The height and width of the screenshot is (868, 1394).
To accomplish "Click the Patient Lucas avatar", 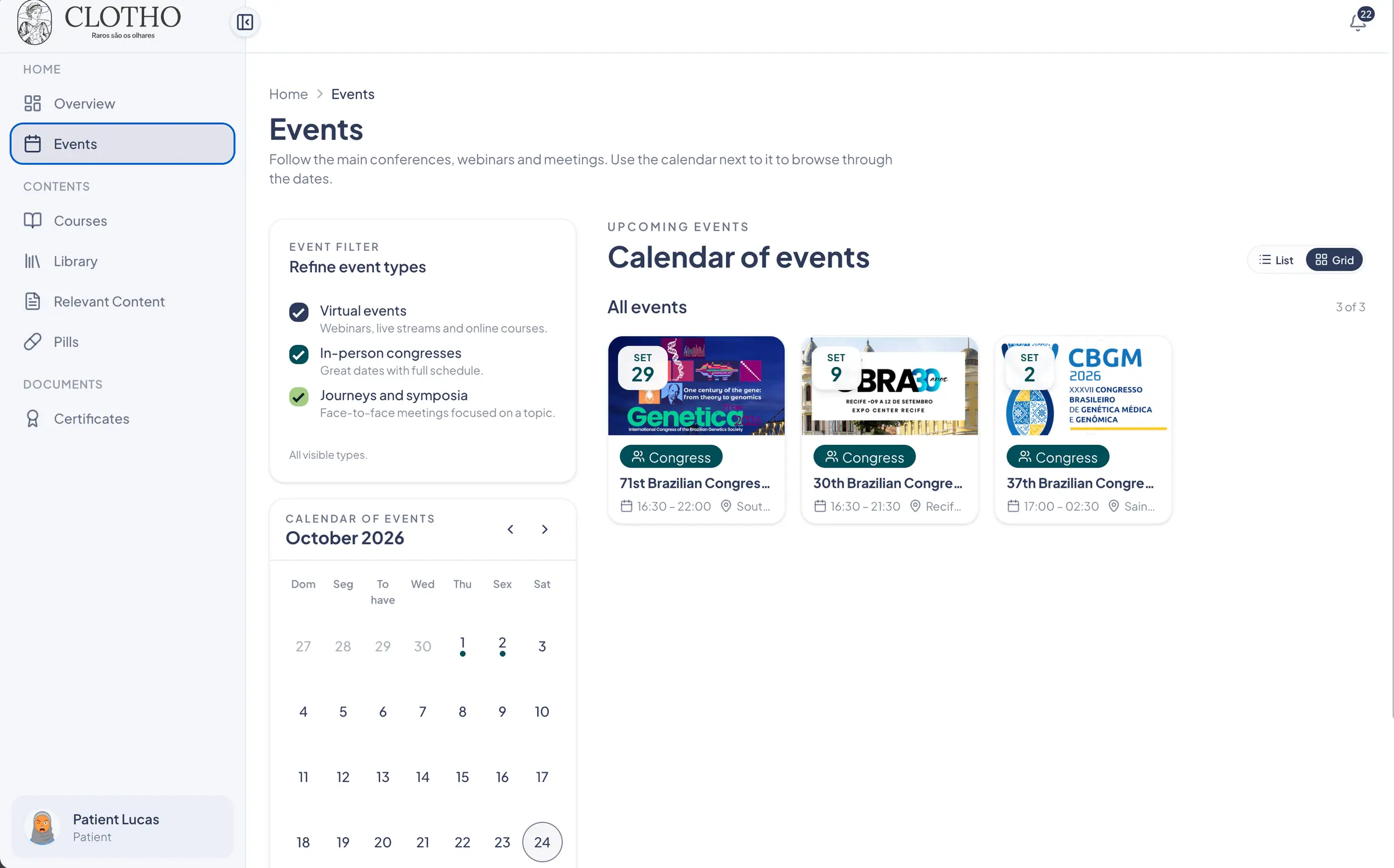I will (x=42, y=827).
